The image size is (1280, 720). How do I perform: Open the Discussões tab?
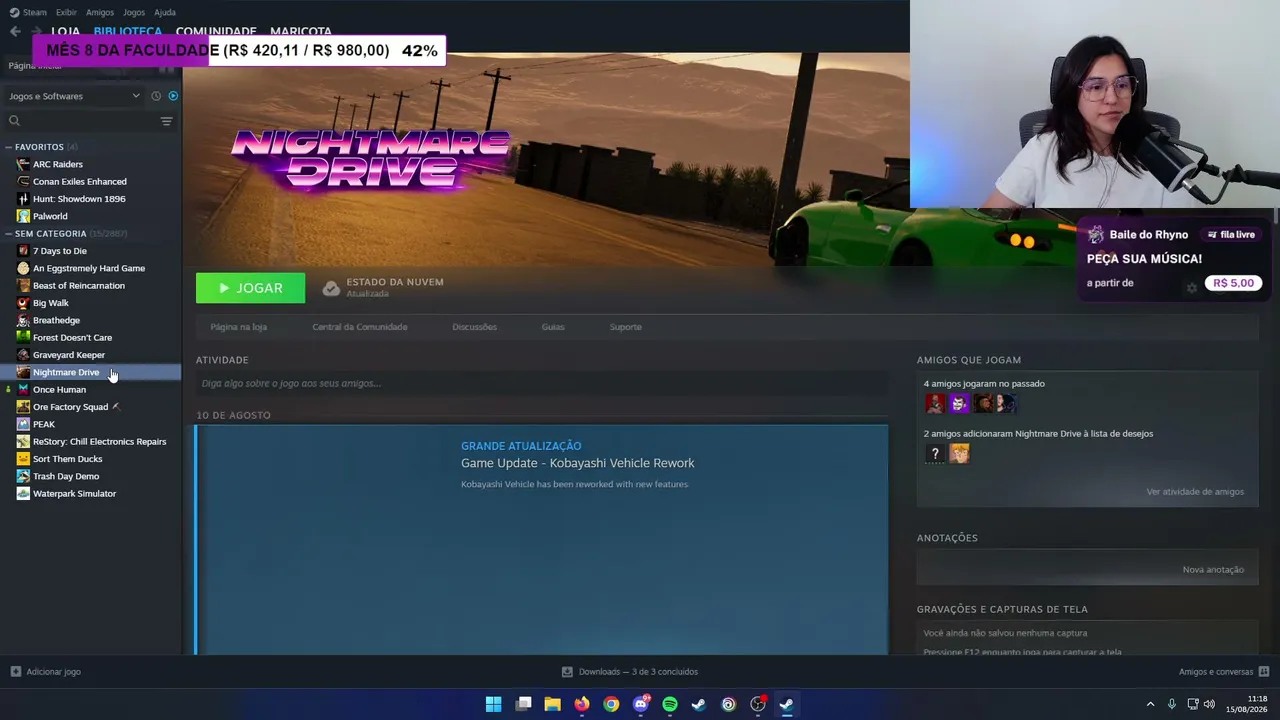(474, 327)
